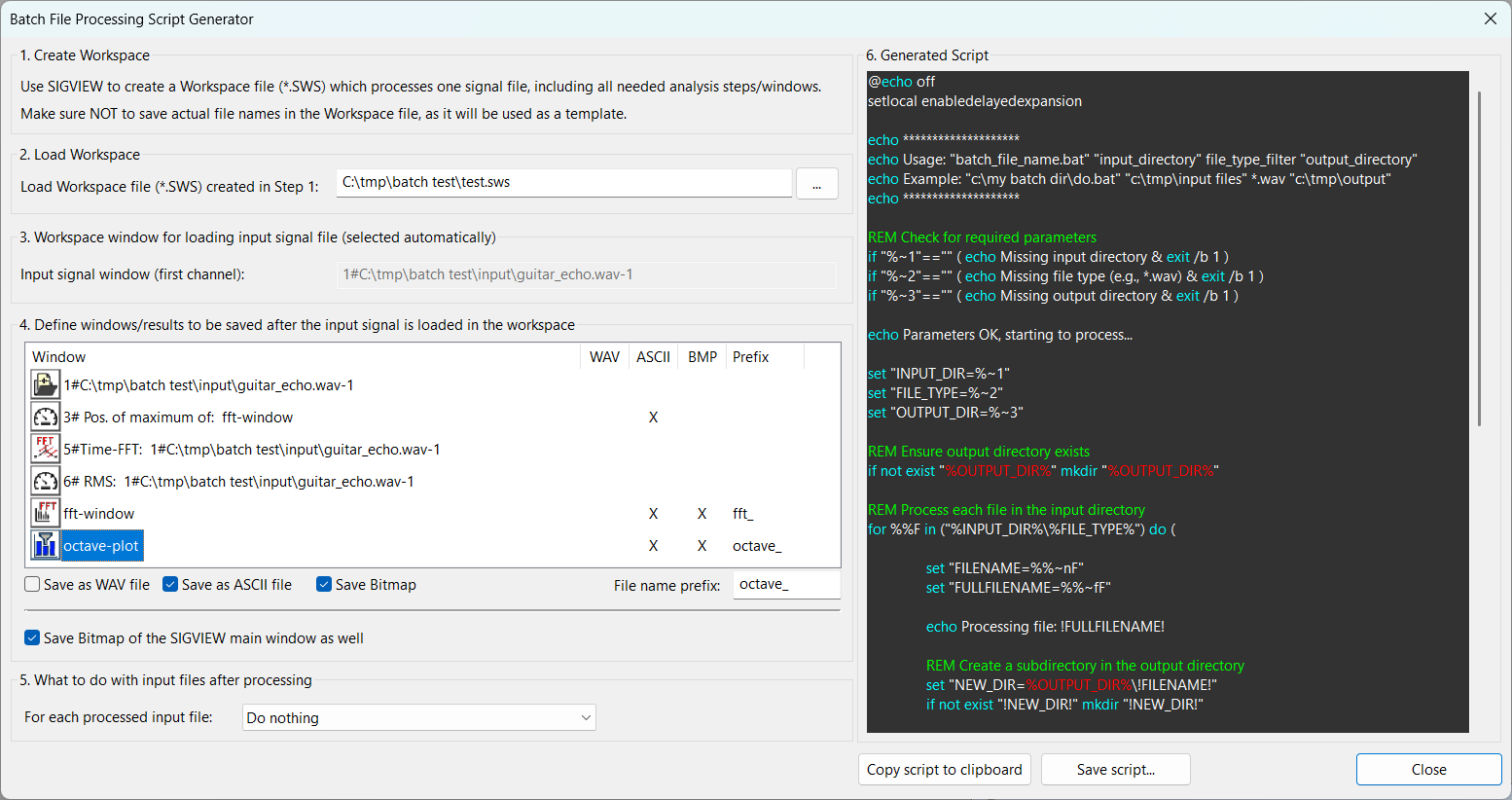
Task: Click the Save script... button
Action: click(1115, 770)
